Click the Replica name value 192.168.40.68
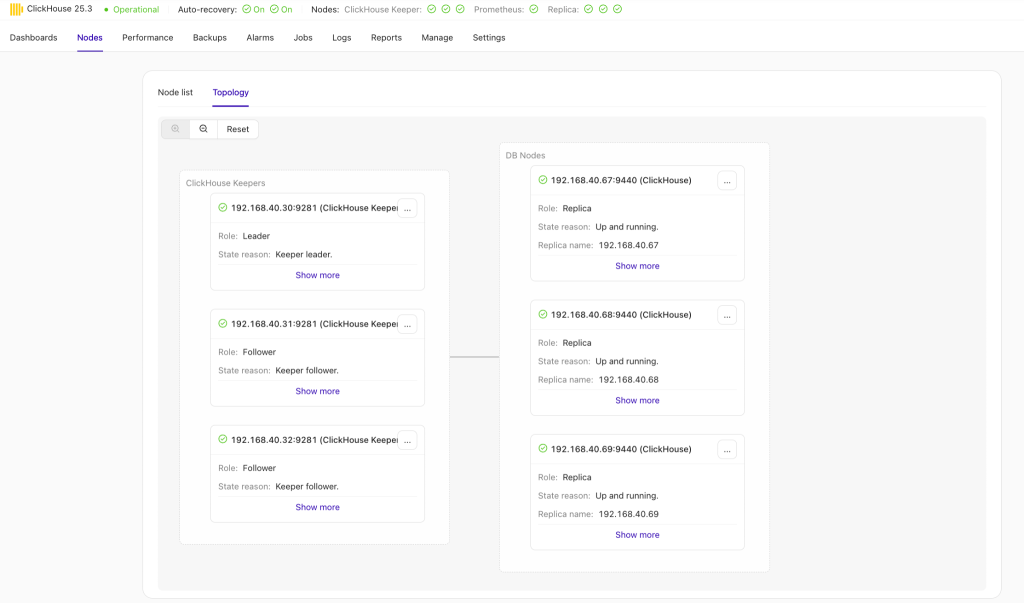Screen dimensions: 1024x603 coord(628,380)
